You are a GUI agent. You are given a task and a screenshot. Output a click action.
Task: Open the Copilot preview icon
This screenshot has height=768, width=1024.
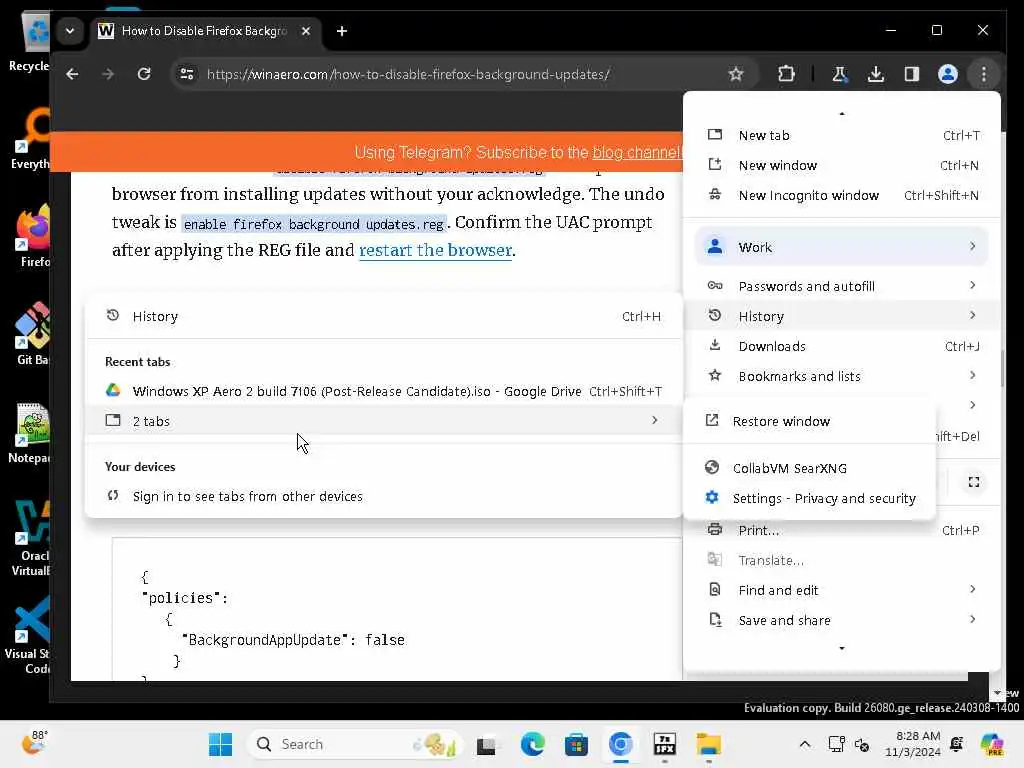click(992, 744)
